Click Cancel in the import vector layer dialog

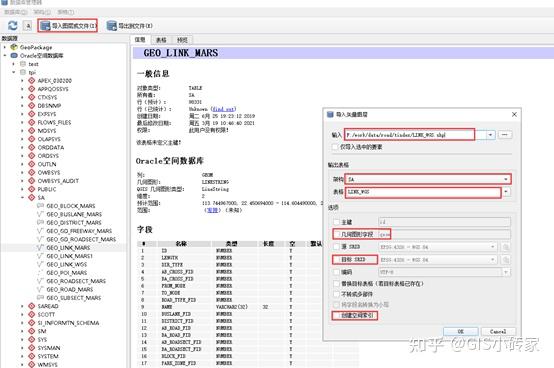(498, 332)
